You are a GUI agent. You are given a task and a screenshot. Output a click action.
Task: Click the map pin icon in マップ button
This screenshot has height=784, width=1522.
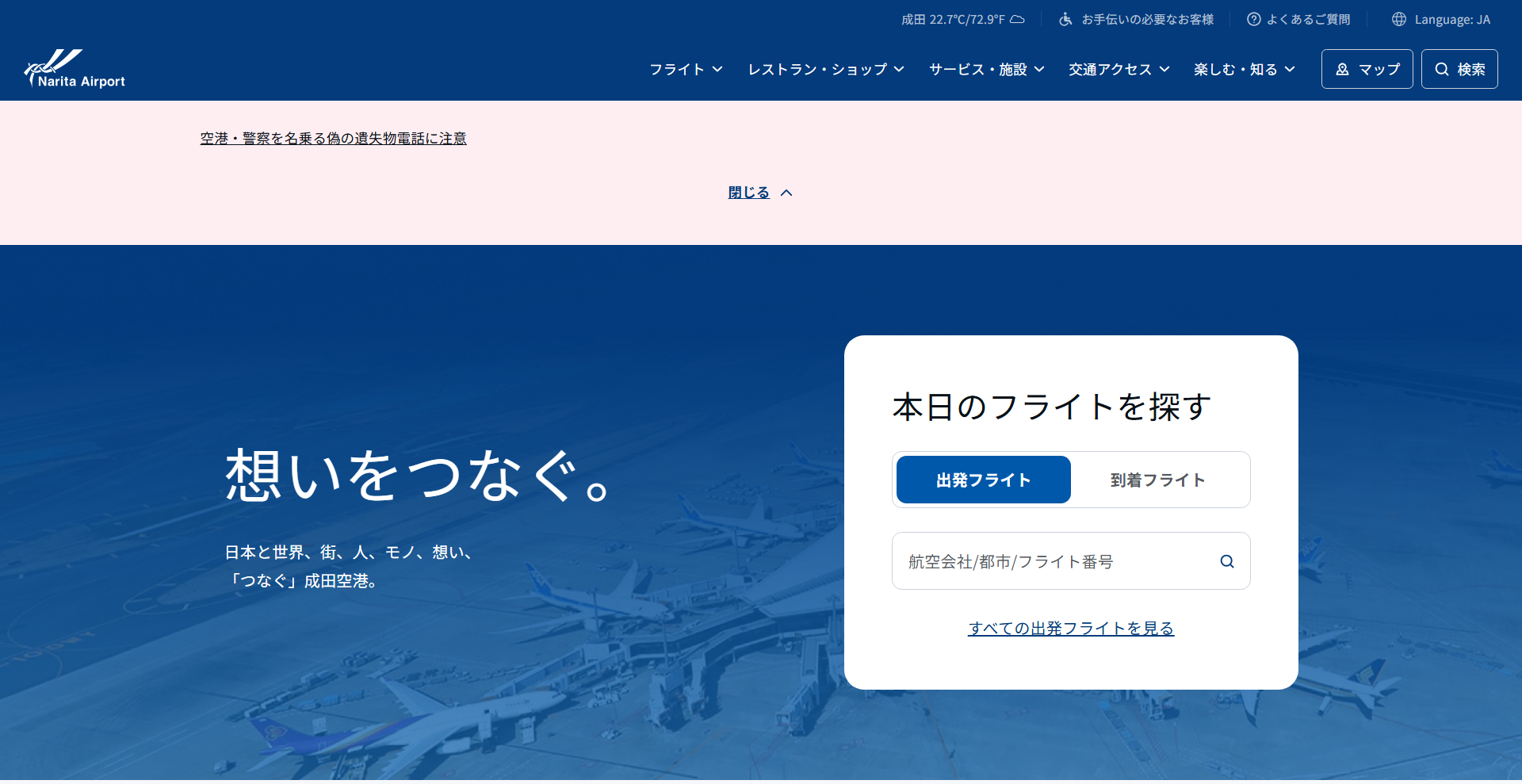coord(1342,69)
